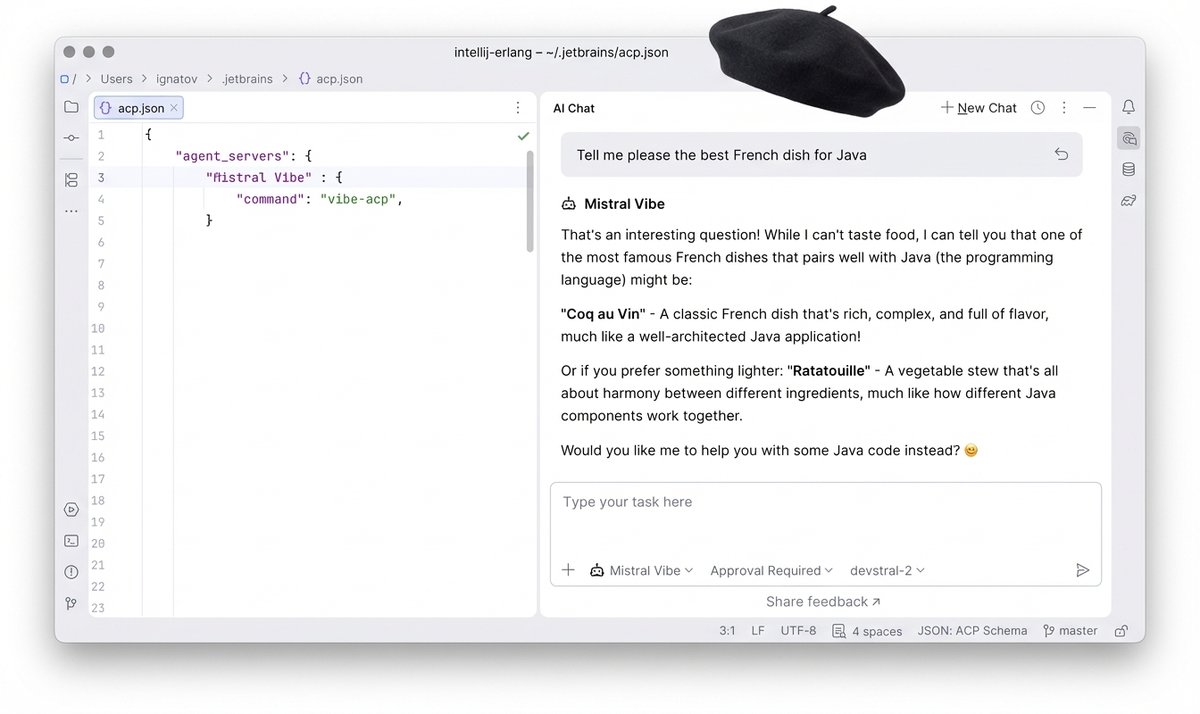
Task: Start a New Chat
Action: coord(979,108)
